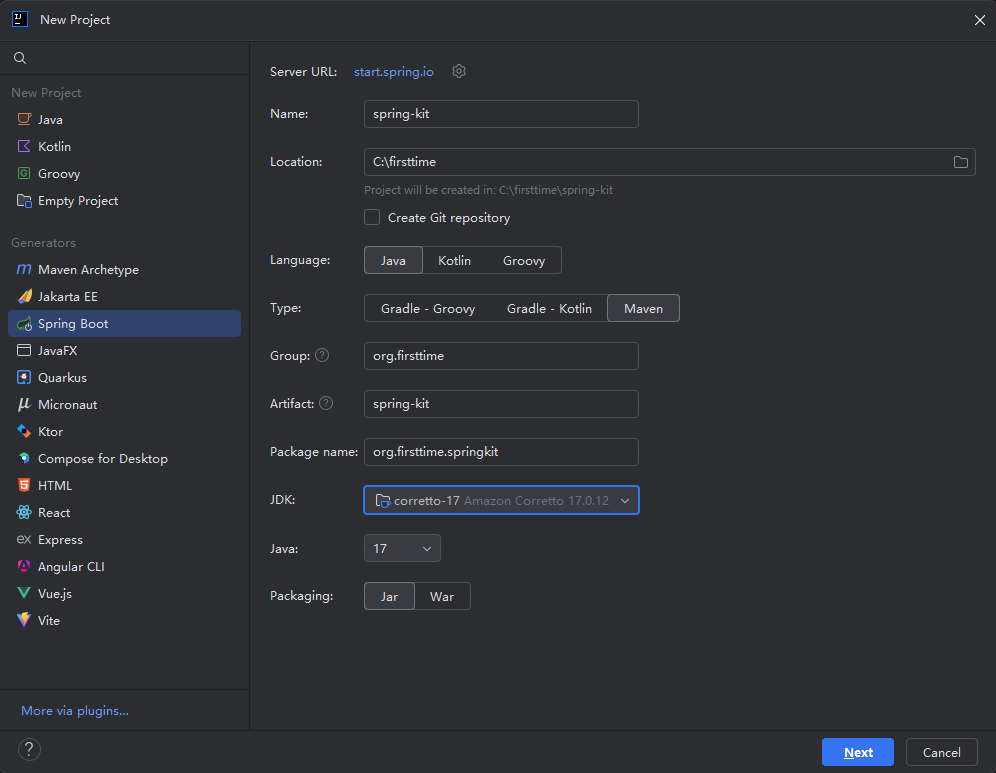Click the Jakarta EE sail icon
996x773 pixels.
(x=24, y=297)
